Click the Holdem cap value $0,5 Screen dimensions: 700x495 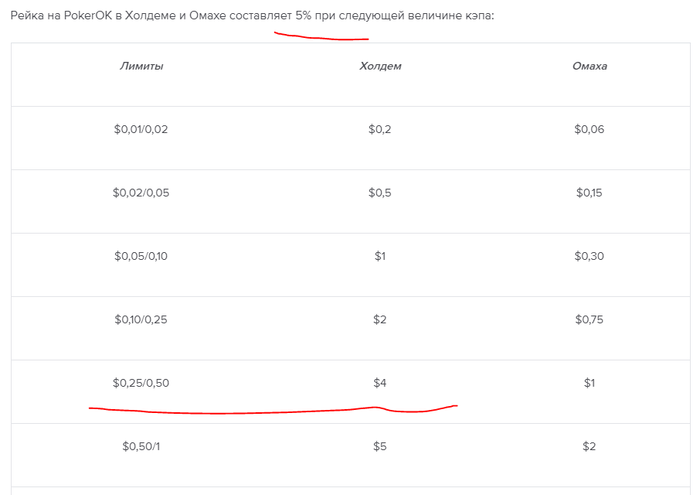pyautogui.click(x=380, y=193)
